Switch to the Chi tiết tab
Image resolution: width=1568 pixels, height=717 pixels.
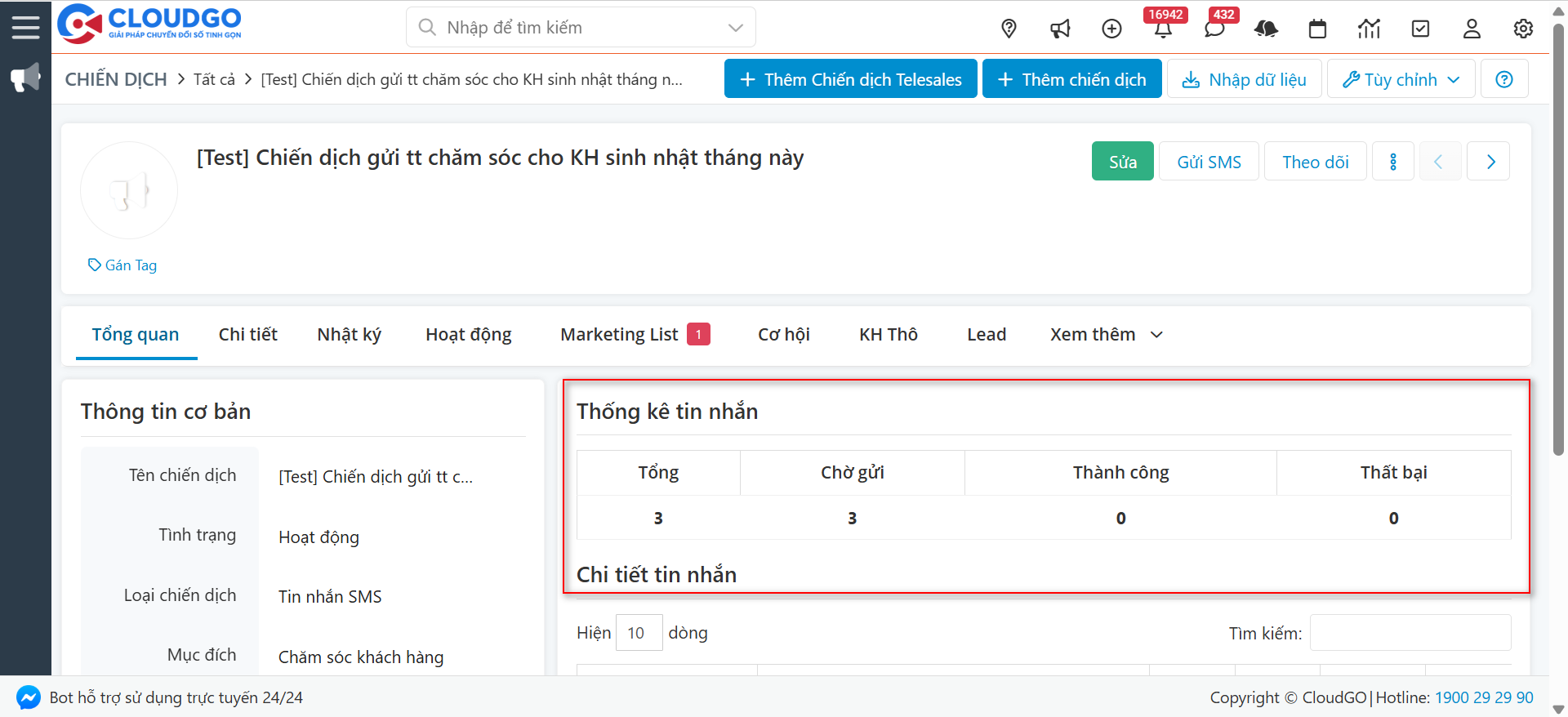247,335
